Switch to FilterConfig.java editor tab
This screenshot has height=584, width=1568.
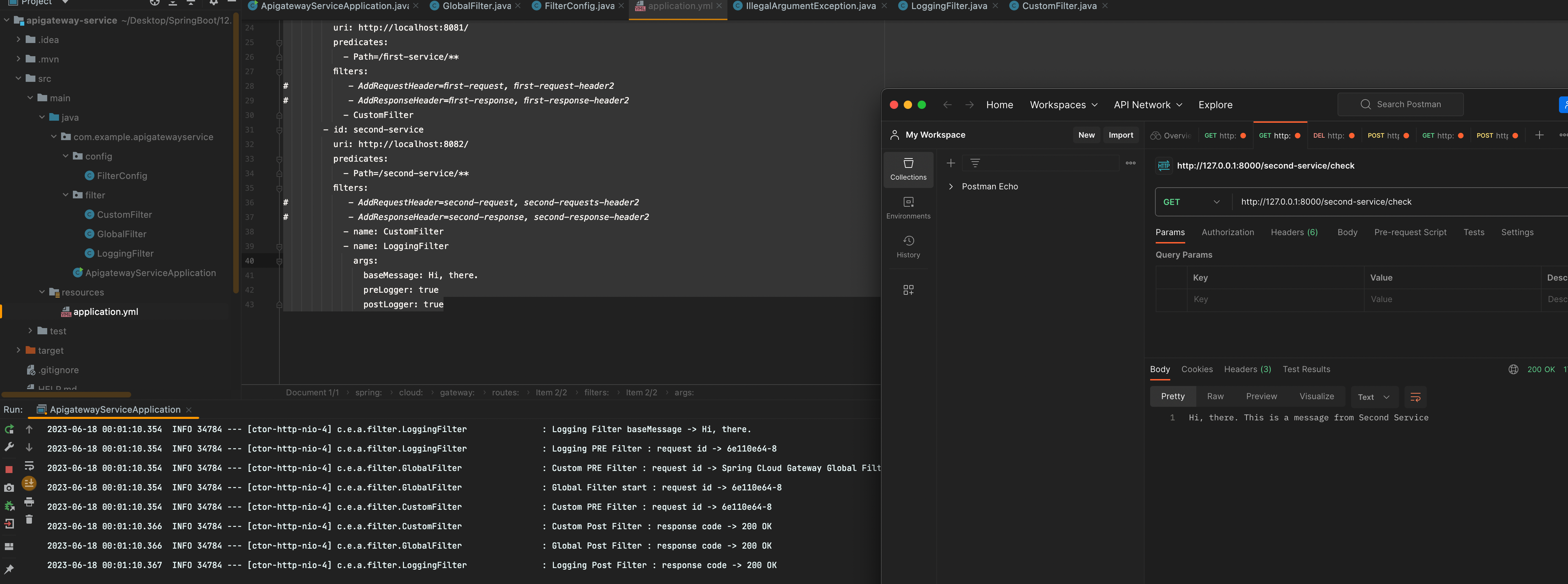pyautogui.click(x=579, y=6)
